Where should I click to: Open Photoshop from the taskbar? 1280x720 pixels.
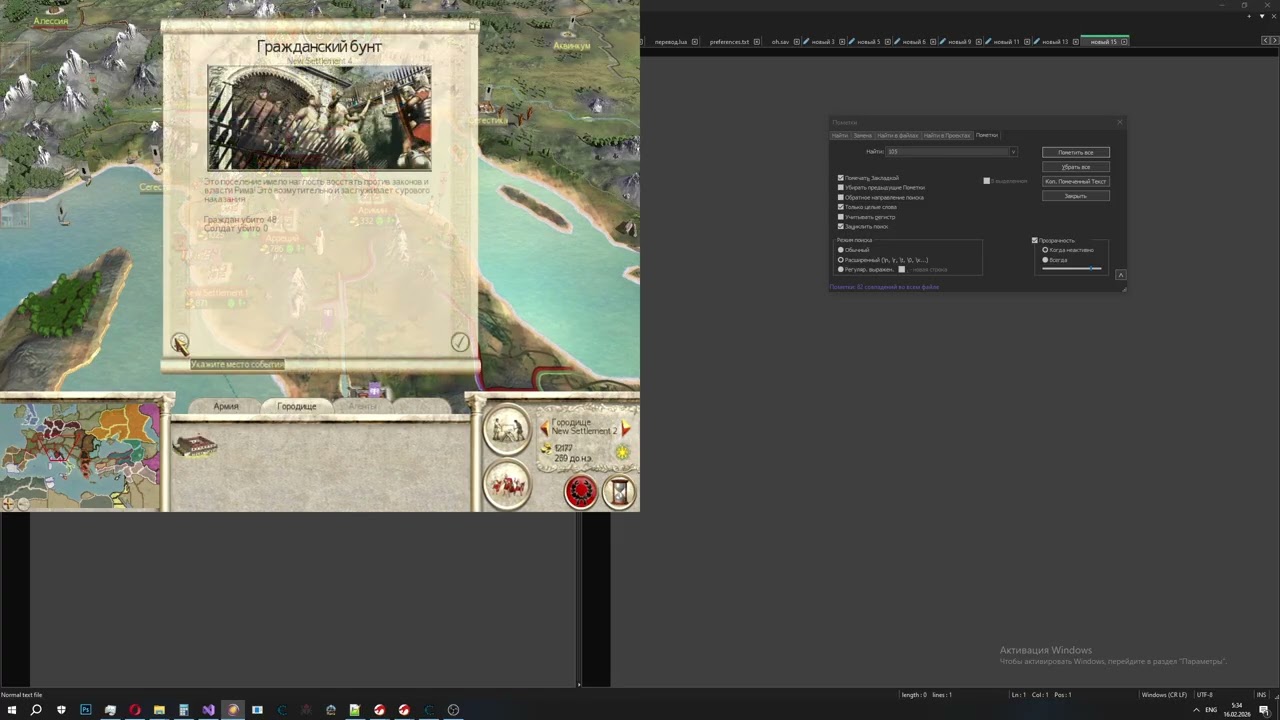coord(85,710)
